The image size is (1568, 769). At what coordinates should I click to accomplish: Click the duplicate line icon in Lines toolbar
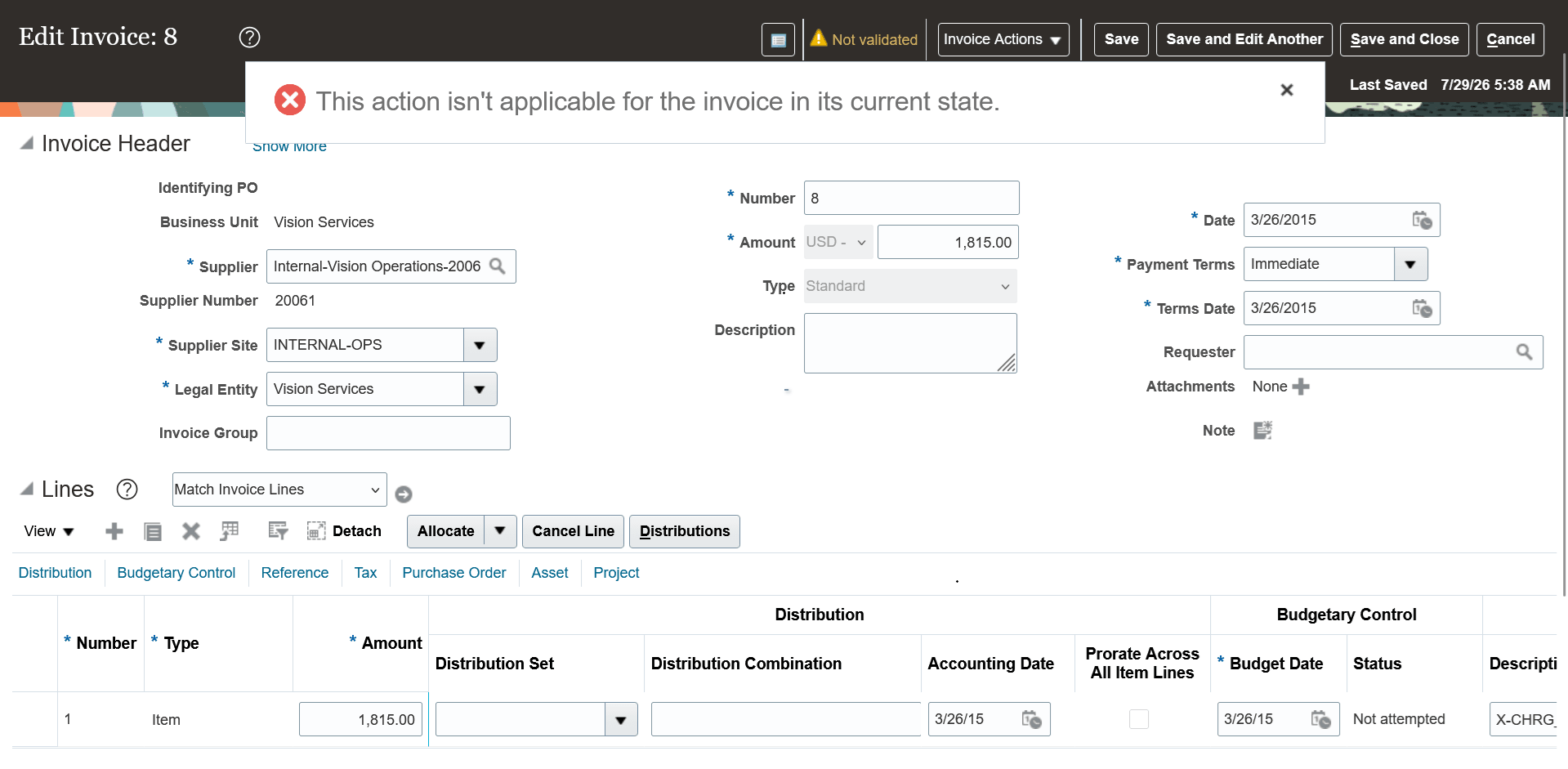[x=153, y=532]
